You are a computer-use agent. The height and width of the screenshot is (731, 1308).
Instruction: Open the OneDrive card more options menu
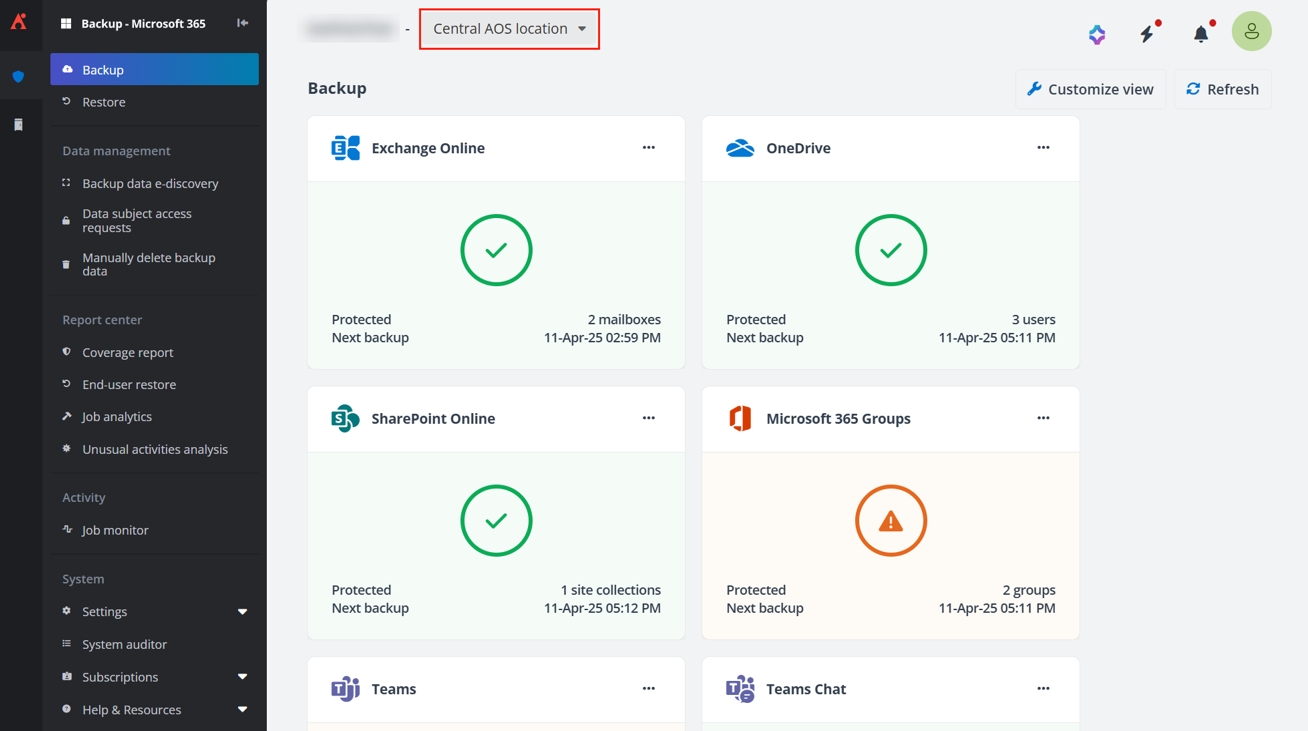click(x=1043, y=148)
